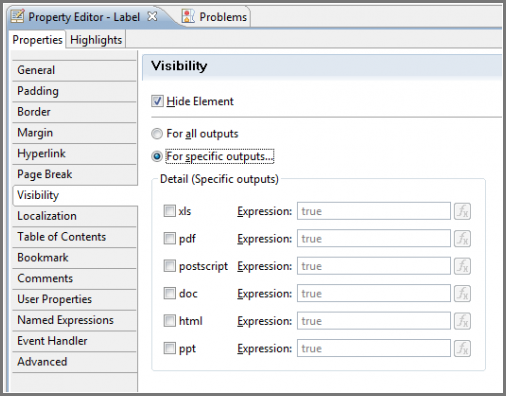Open the Comments category
This screenshot has height=396, width=506.
[x=75, y=278]
